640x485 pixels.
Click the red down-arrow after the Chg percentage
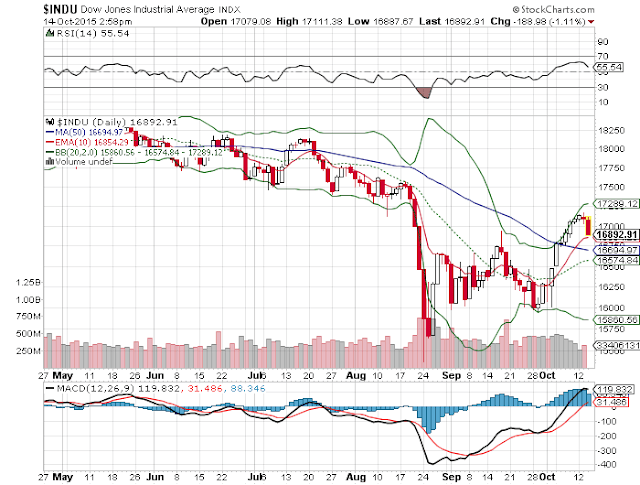(x=591, y=22)
